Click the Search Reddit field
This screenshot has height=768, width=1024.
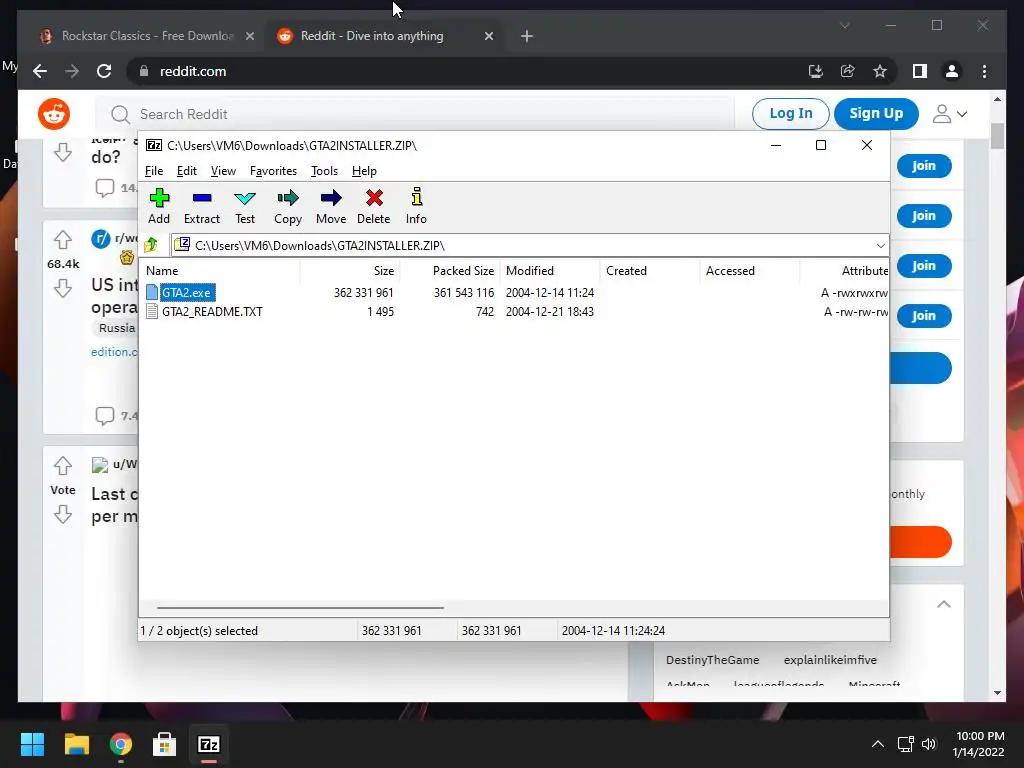[415, 114]
